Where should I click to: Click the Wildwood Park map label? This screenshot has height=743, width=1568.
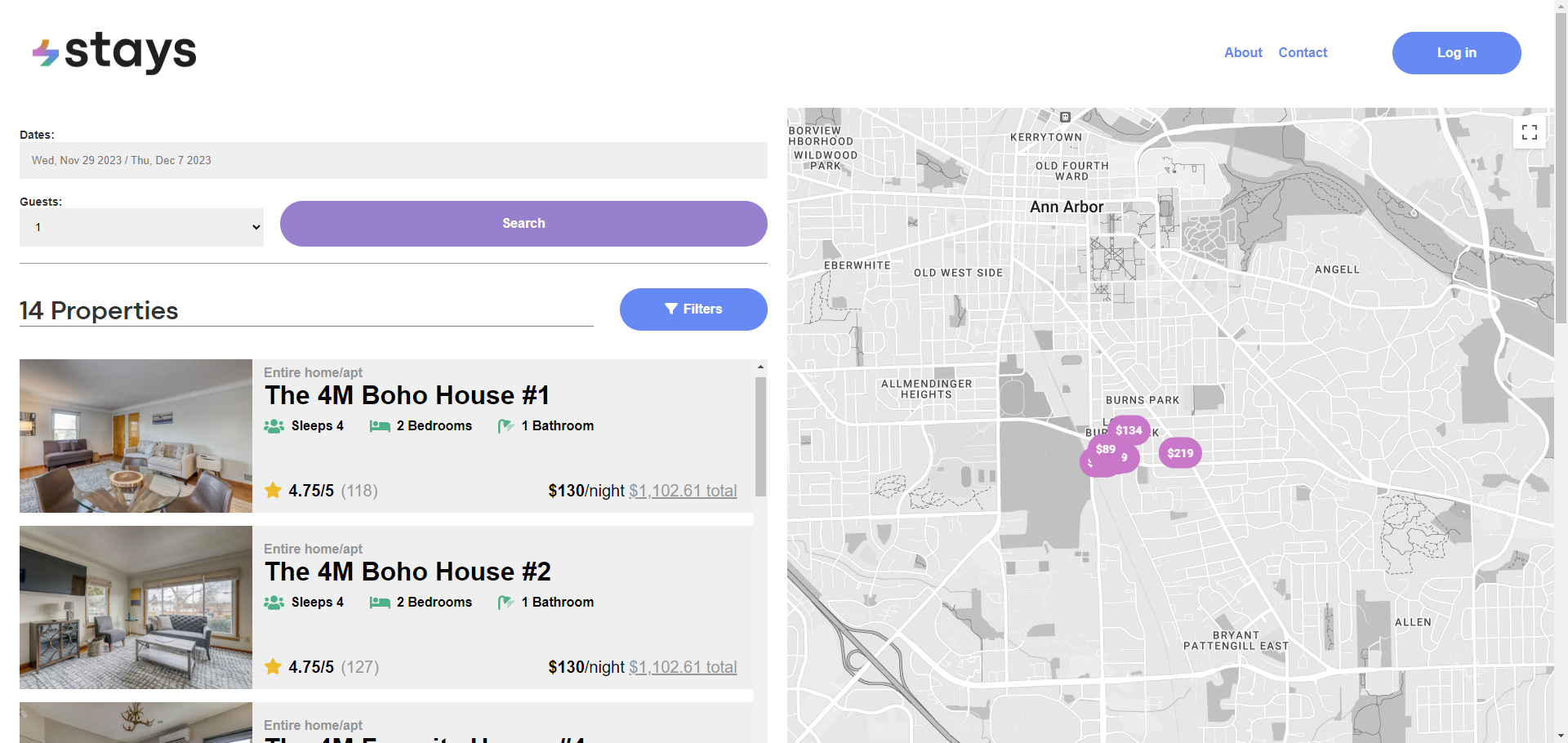tap(826, 160)
